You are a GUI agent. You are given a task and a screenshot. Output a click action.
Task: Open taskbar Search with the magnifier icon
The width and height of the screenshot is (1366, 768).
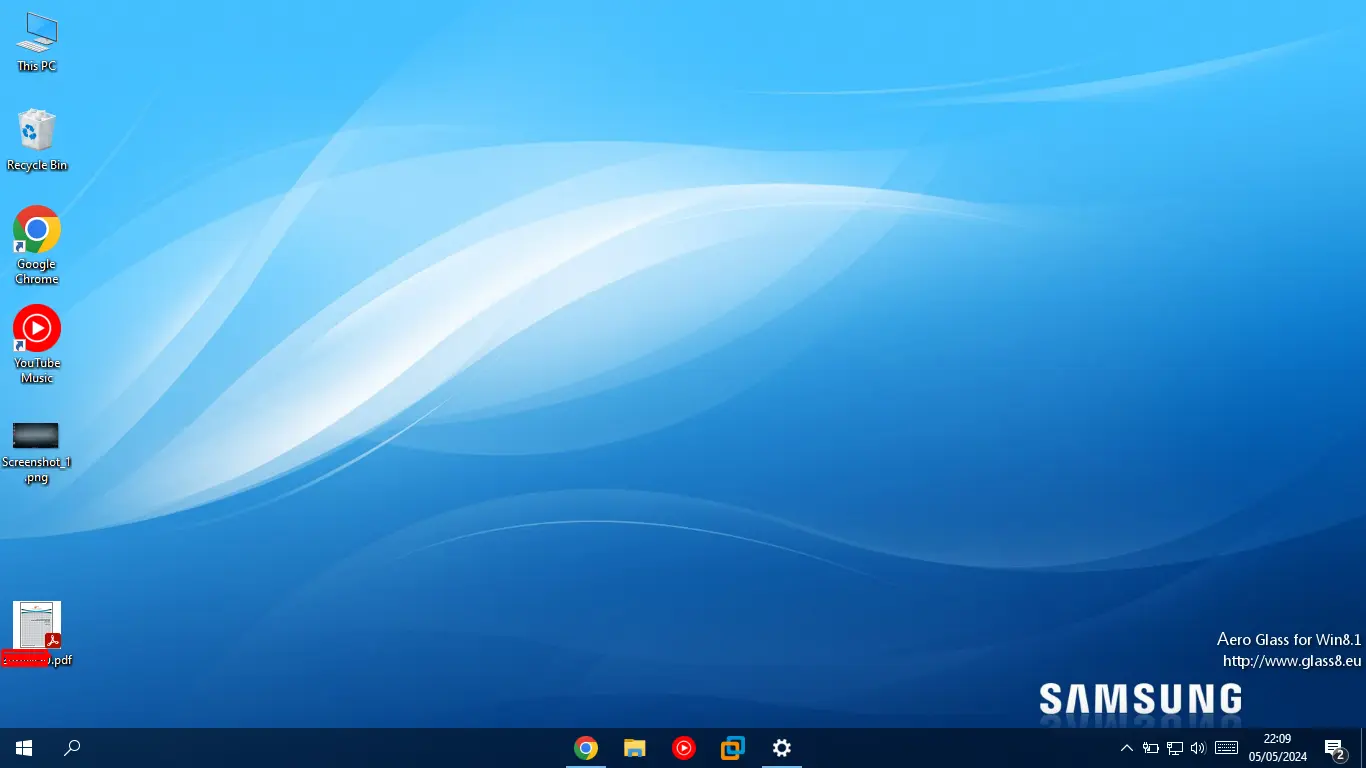[x=72, y=748]
